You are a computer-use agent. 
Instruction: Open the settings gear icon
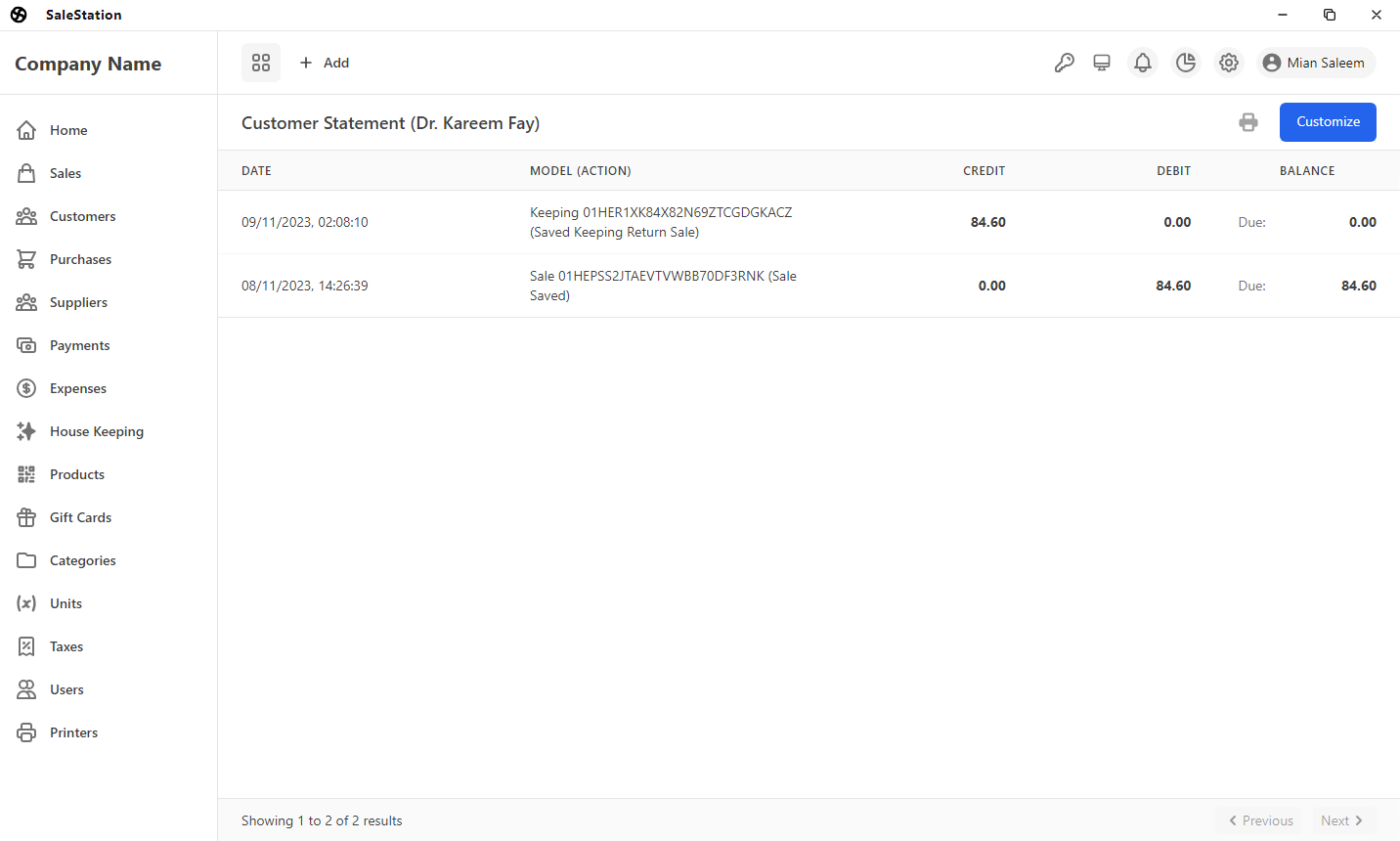1228,62
